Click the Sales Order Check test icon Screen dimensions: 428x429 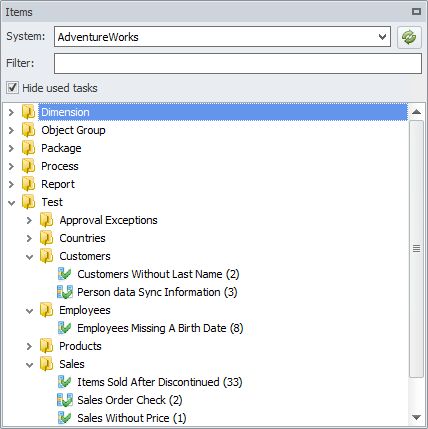[x=65, y=400]
